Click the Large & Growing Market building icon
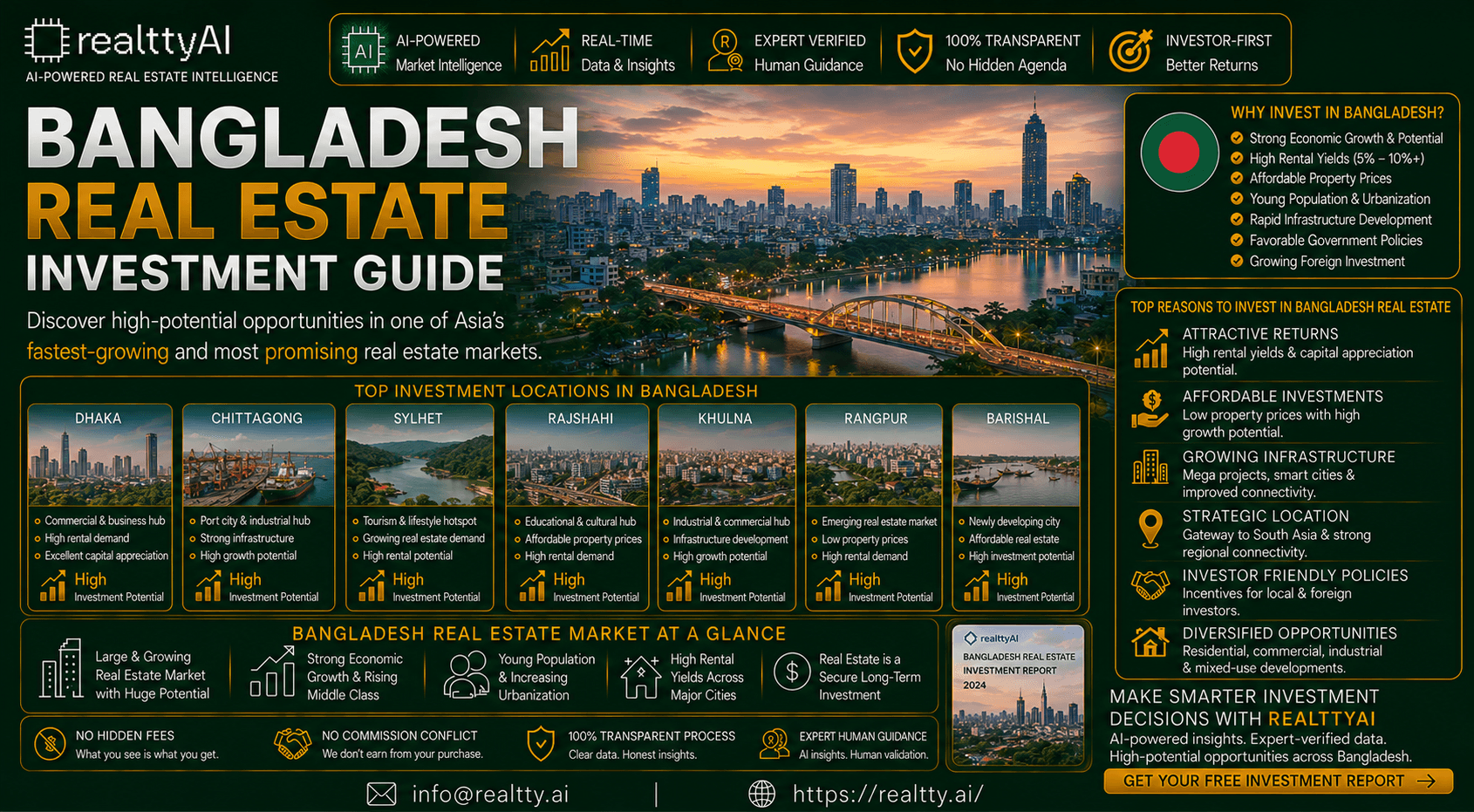This screenshot has width=1474, height=812. point(61,668)
